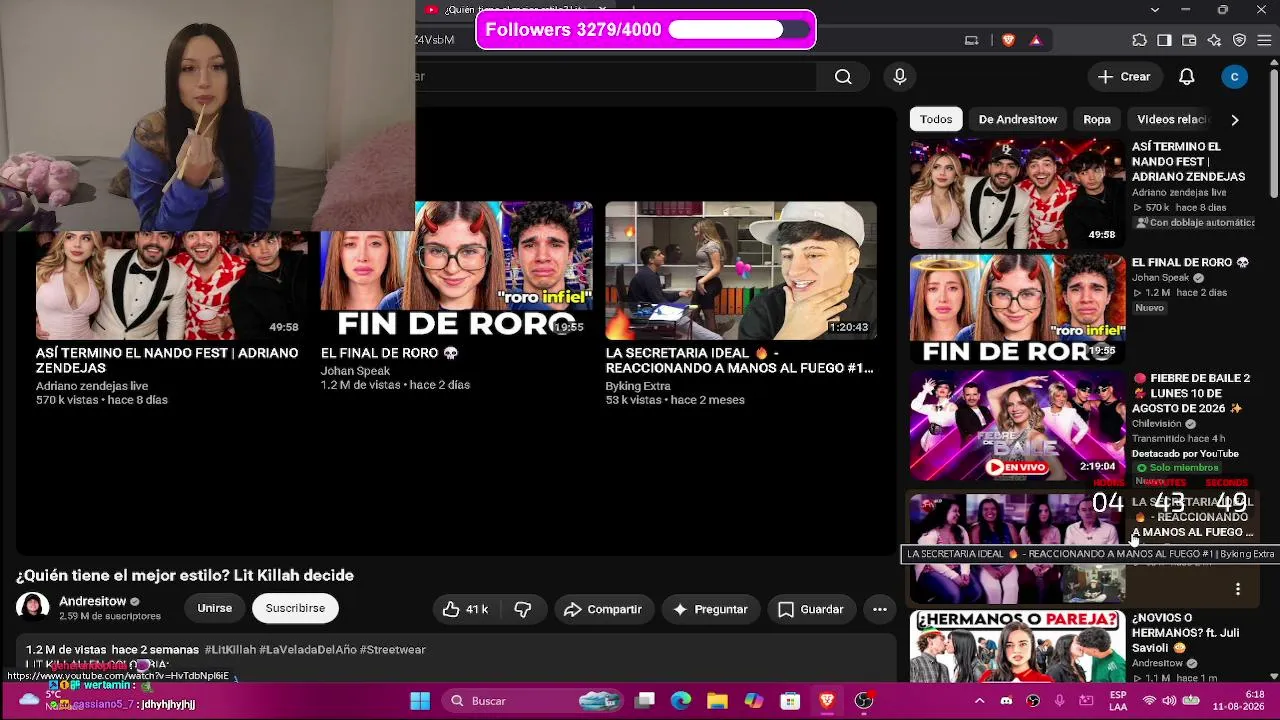Viewport: 1280px width, 720px height.
Task: Open Task View on the taskbar
Action: click(x=645, y=701)
